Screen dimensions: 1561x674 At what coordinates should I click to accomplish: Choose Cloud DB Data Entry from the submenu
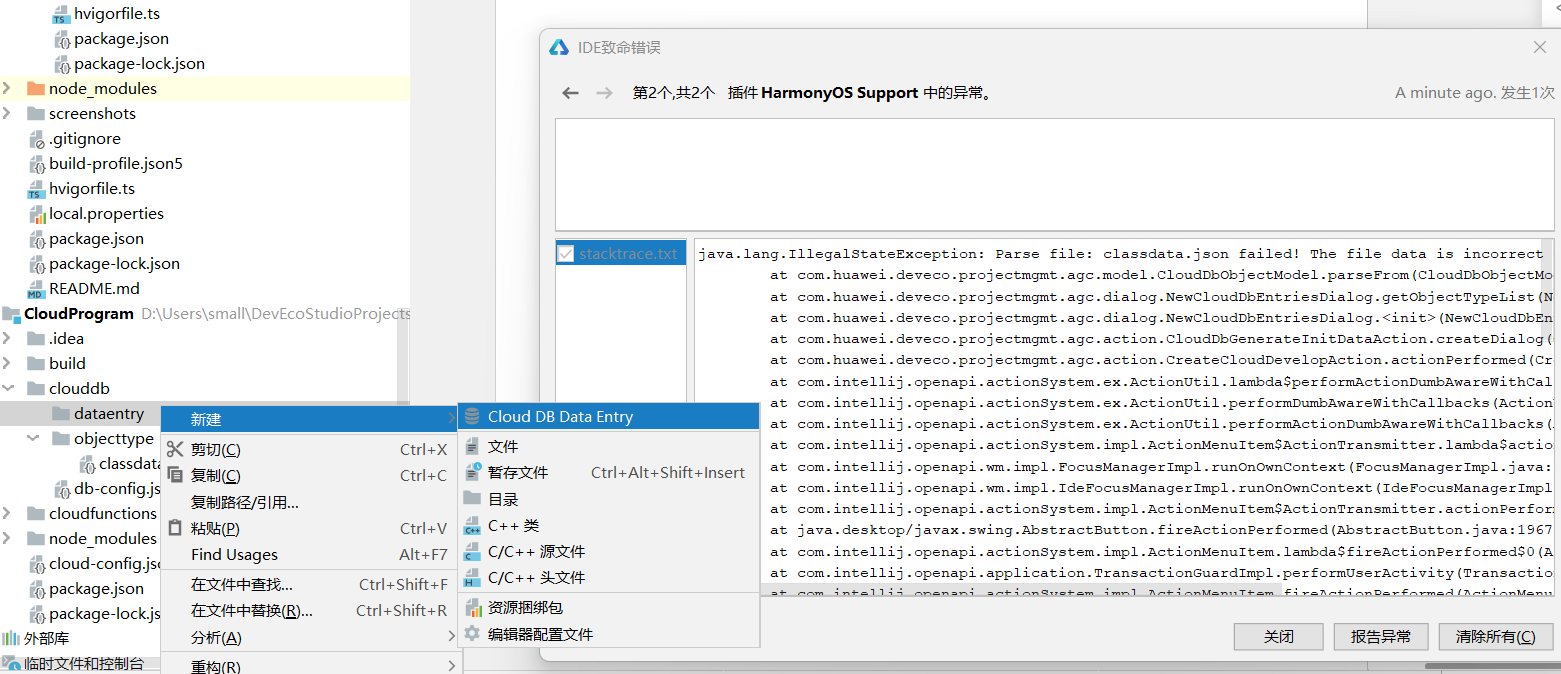point(609,417)
